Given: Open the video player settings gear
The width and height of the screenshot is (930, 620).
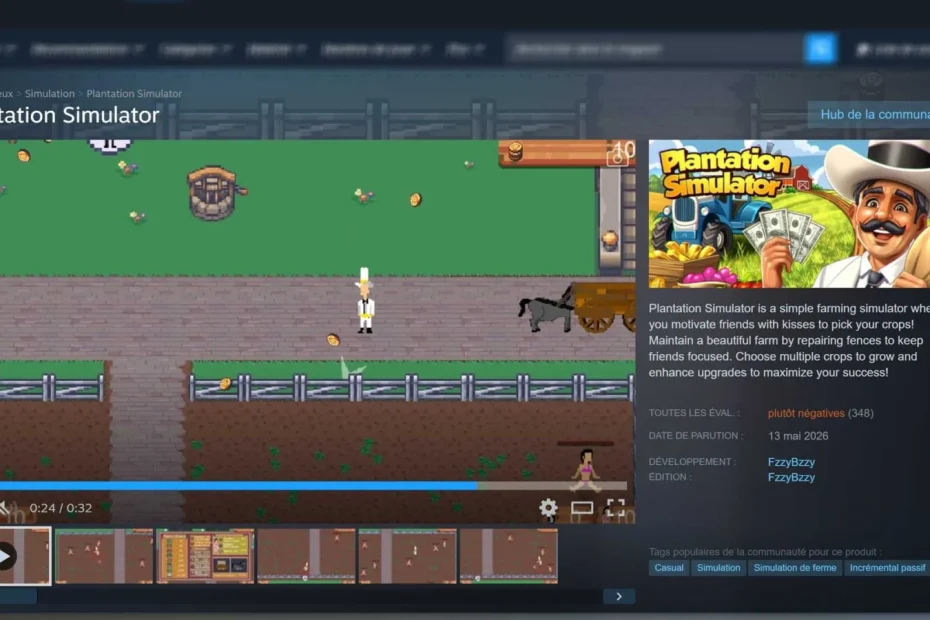Looking at the screenshot, I should (548, 508).
